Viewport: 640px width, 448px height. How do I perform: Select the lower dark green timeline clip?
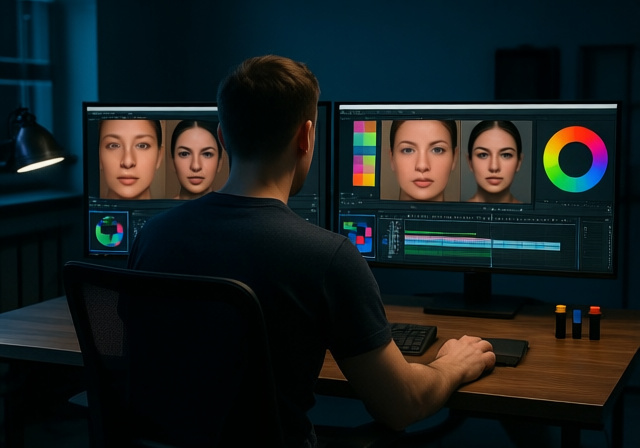click(448, 253)
